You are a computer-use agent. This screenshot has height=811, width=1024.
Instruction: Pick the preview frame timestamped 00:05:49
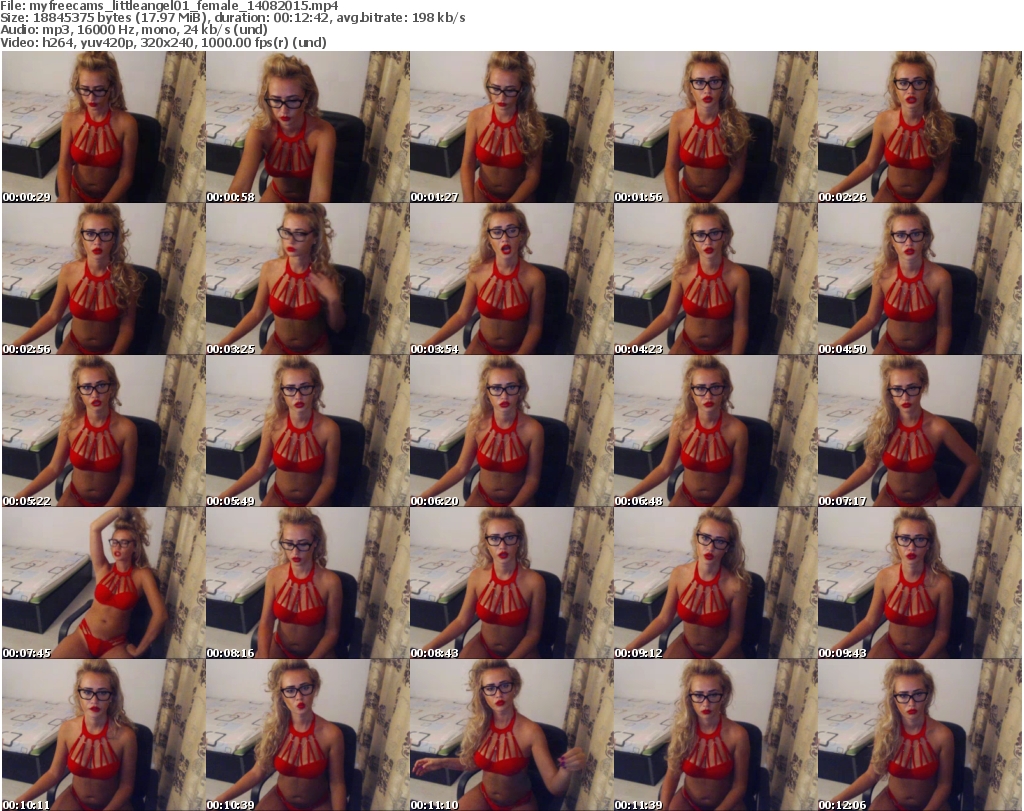308,431
